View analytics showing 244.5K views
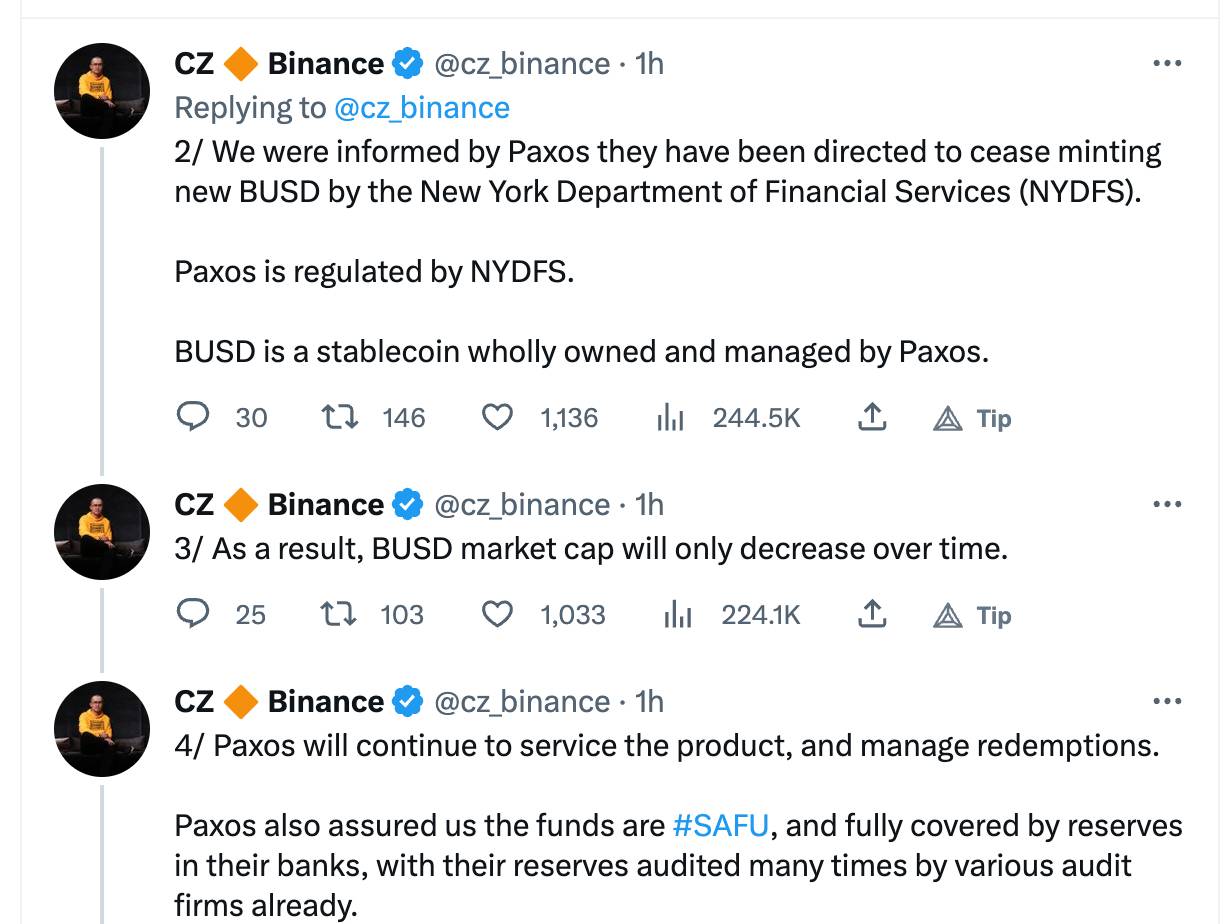This screenshot has width=1230, height=924. click(x=670, y=418)
